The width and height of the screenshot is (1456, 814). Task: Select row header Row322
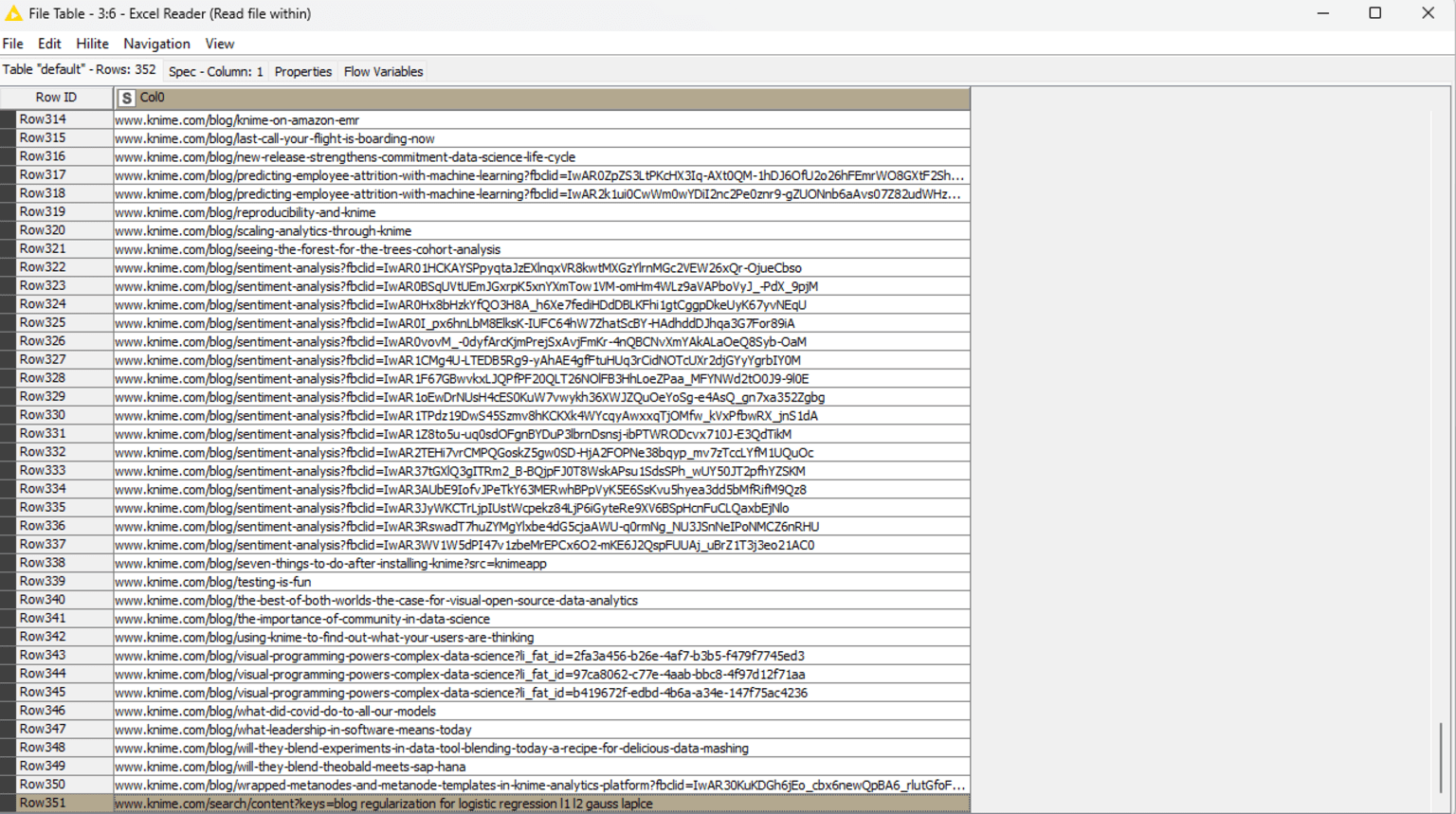pyautogui.click(x=57, y=267)
